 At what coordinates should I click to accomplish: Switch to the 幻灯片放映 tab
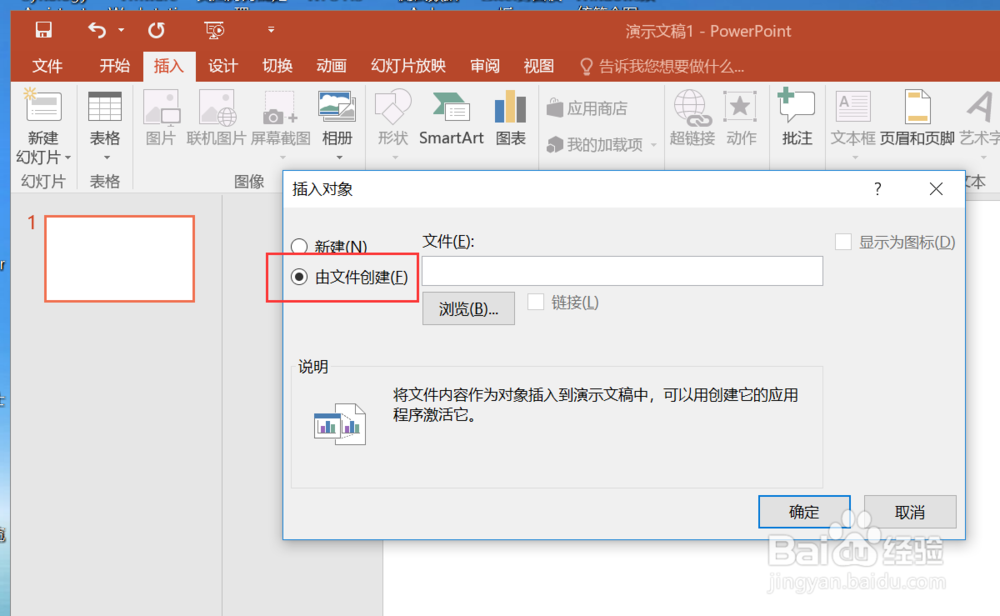[408, 66]
